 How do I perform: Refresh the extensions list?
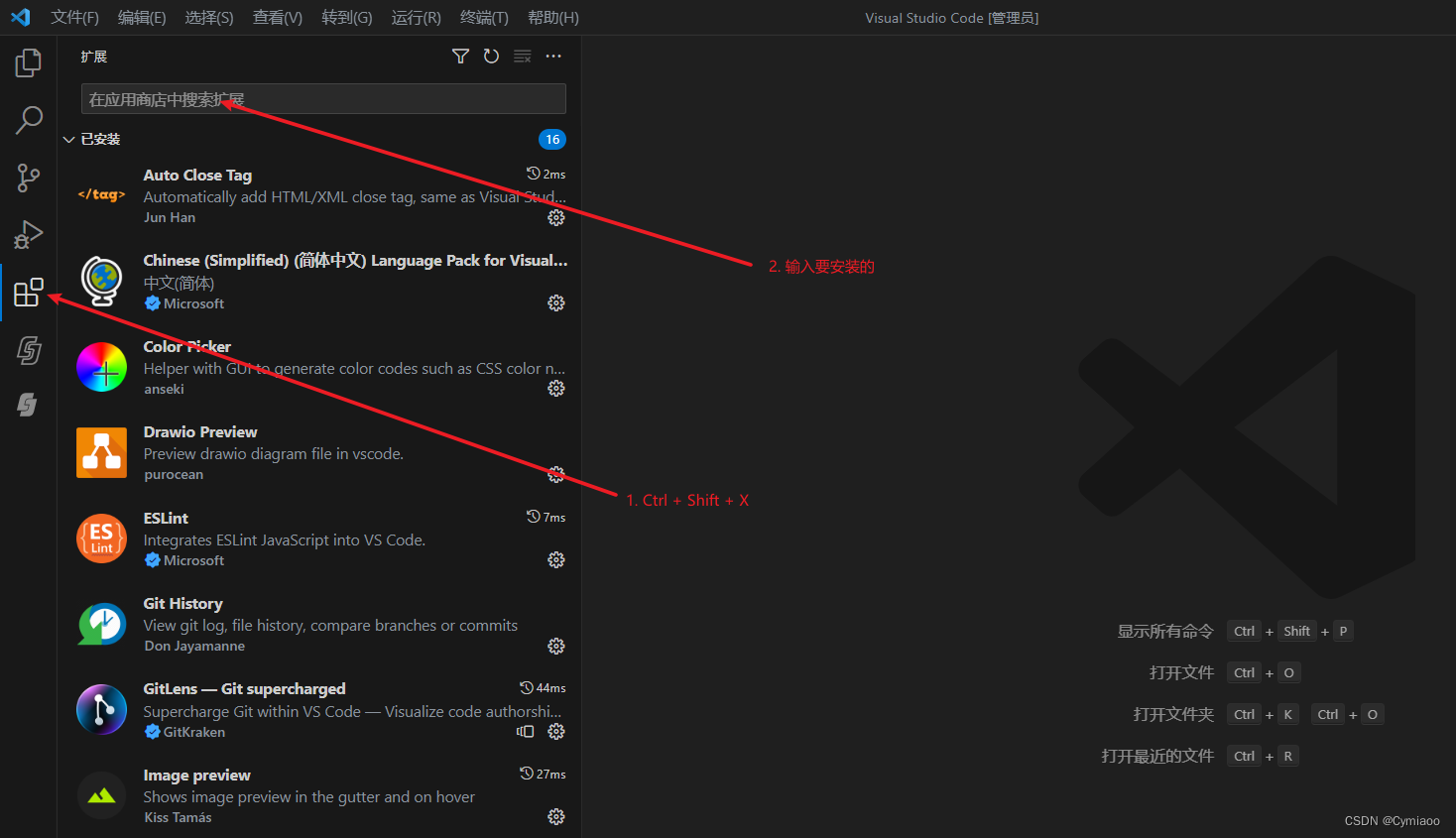point(491,57)
